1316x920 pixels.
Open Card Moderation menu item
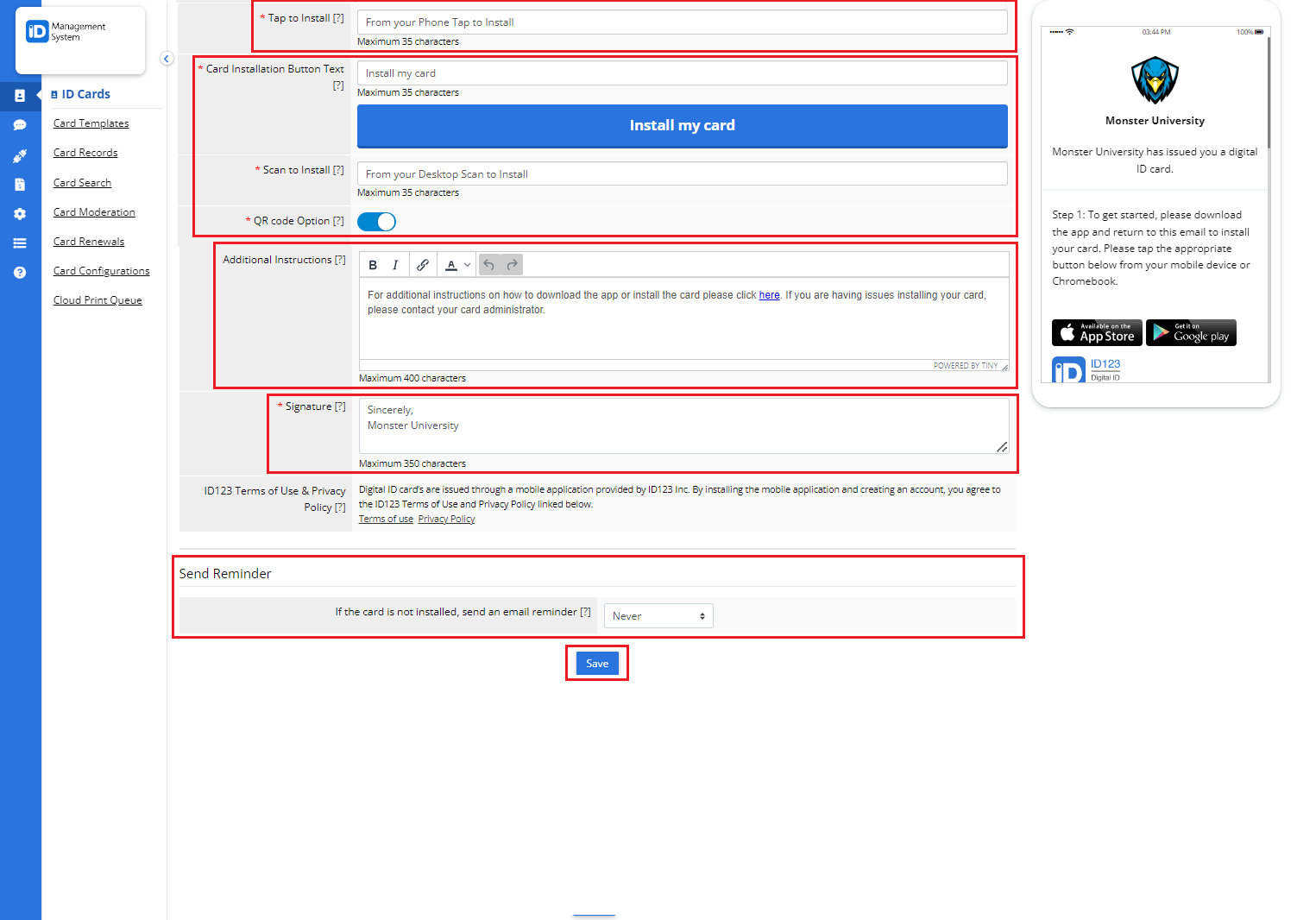[94, 212]
